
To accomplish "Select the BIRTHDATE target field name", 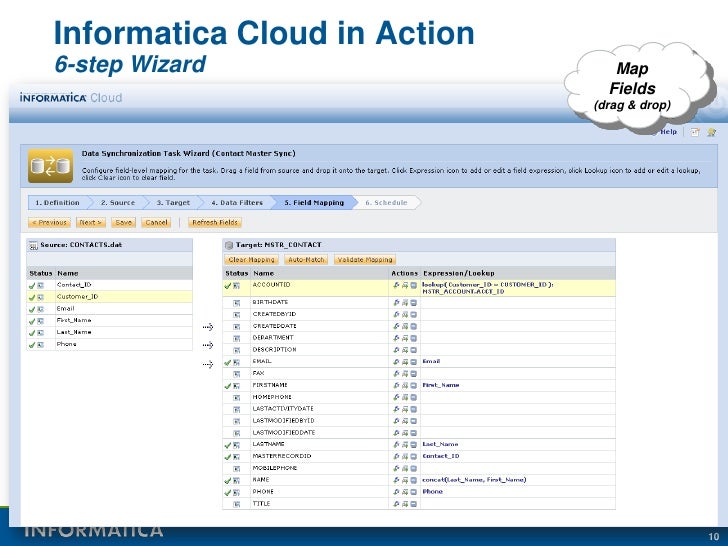I will 270,302.
